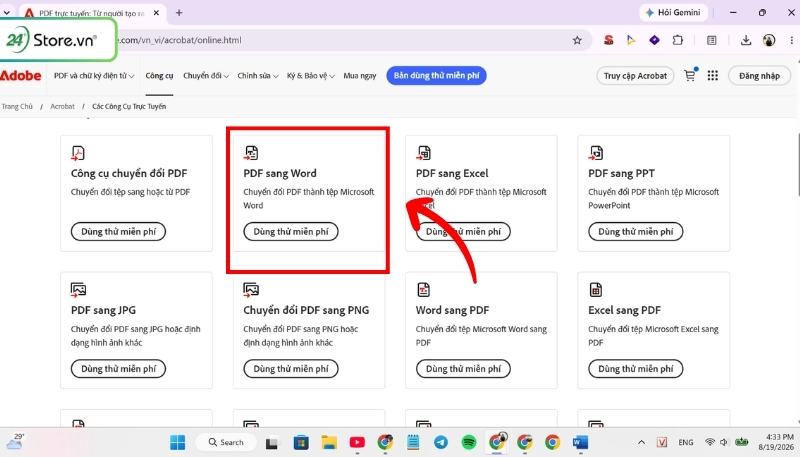Open Spotify from the taskbar
The height and width of the screenshot is (457, 800).
pos(469,442)
